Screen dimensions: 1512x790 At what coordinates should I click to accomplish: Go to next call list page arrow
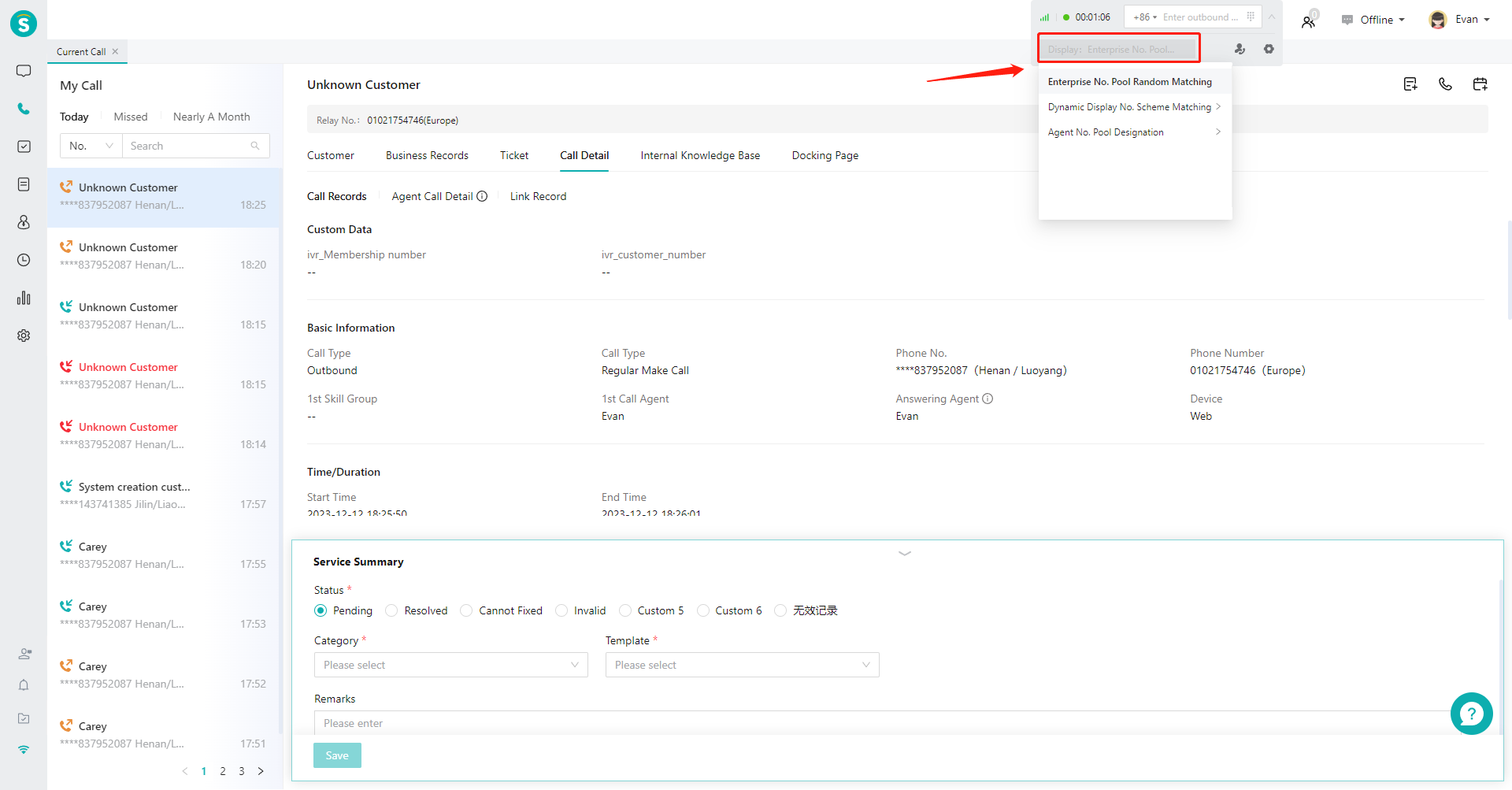(x=261, y=771)
